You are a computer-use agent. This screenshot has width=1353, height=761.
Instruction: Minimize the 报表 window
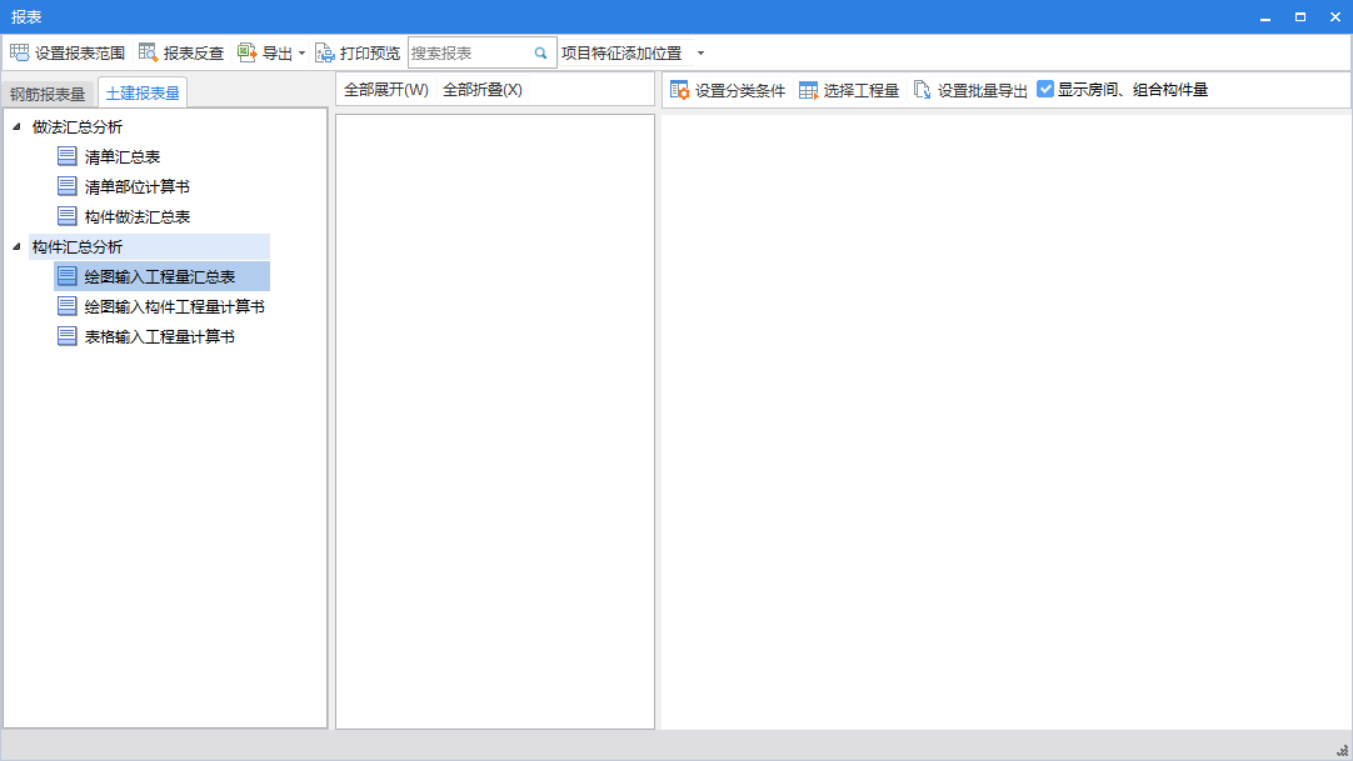pos(1265,18)
